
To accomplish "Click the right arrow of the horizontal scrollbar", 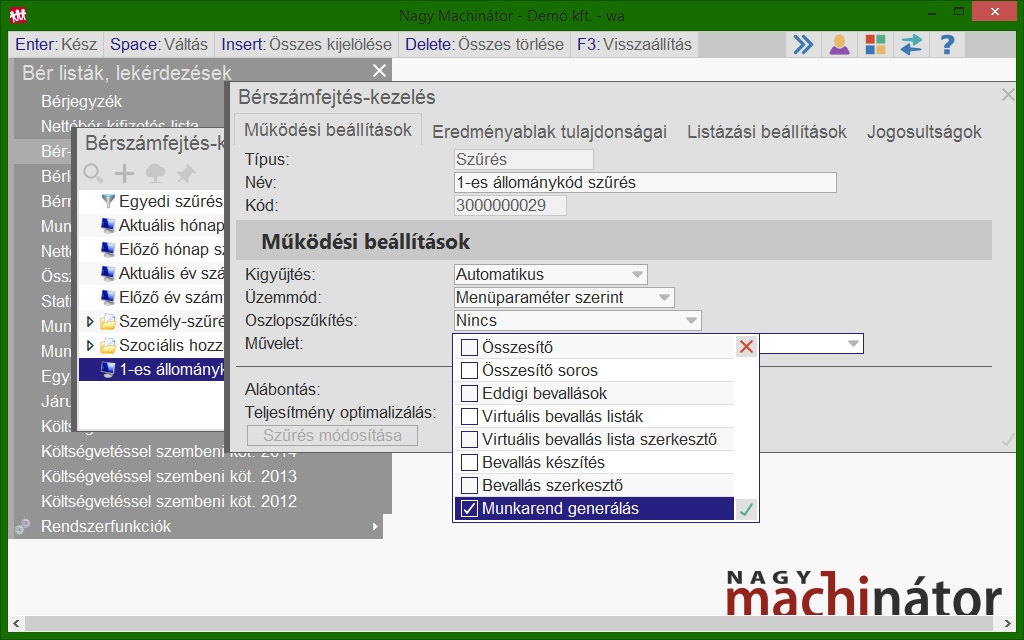I will (x=1008, y=623).
